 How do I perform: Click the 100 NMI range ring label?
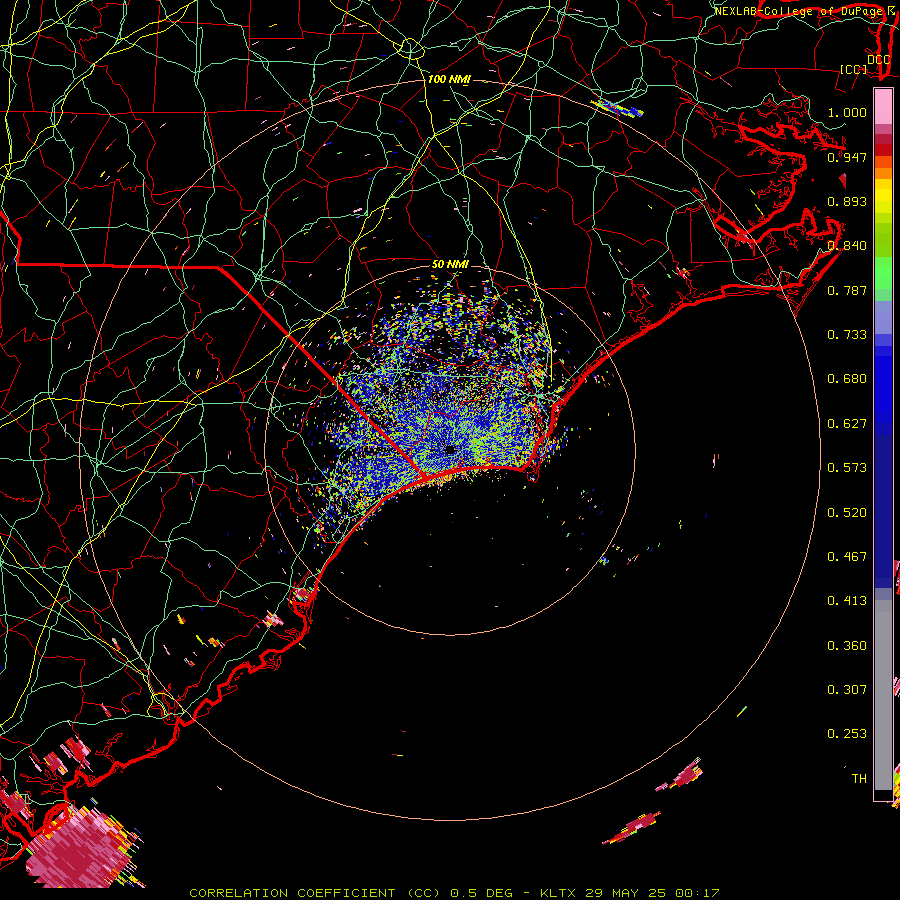pyautogui.click(x=449, y=79)
